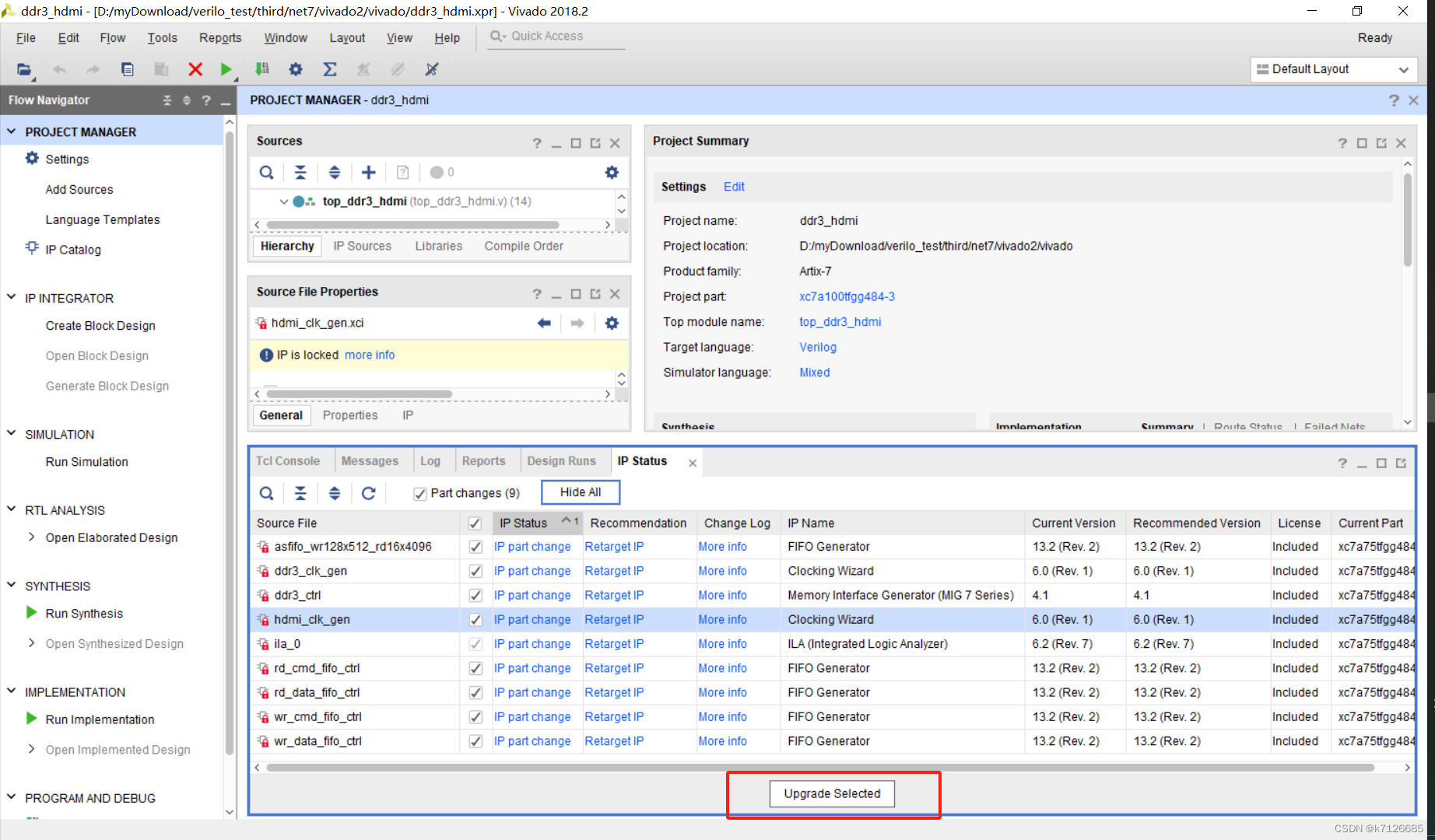Uncheck the ddr3_ctrl row checkbox

(x=475, y=596)
